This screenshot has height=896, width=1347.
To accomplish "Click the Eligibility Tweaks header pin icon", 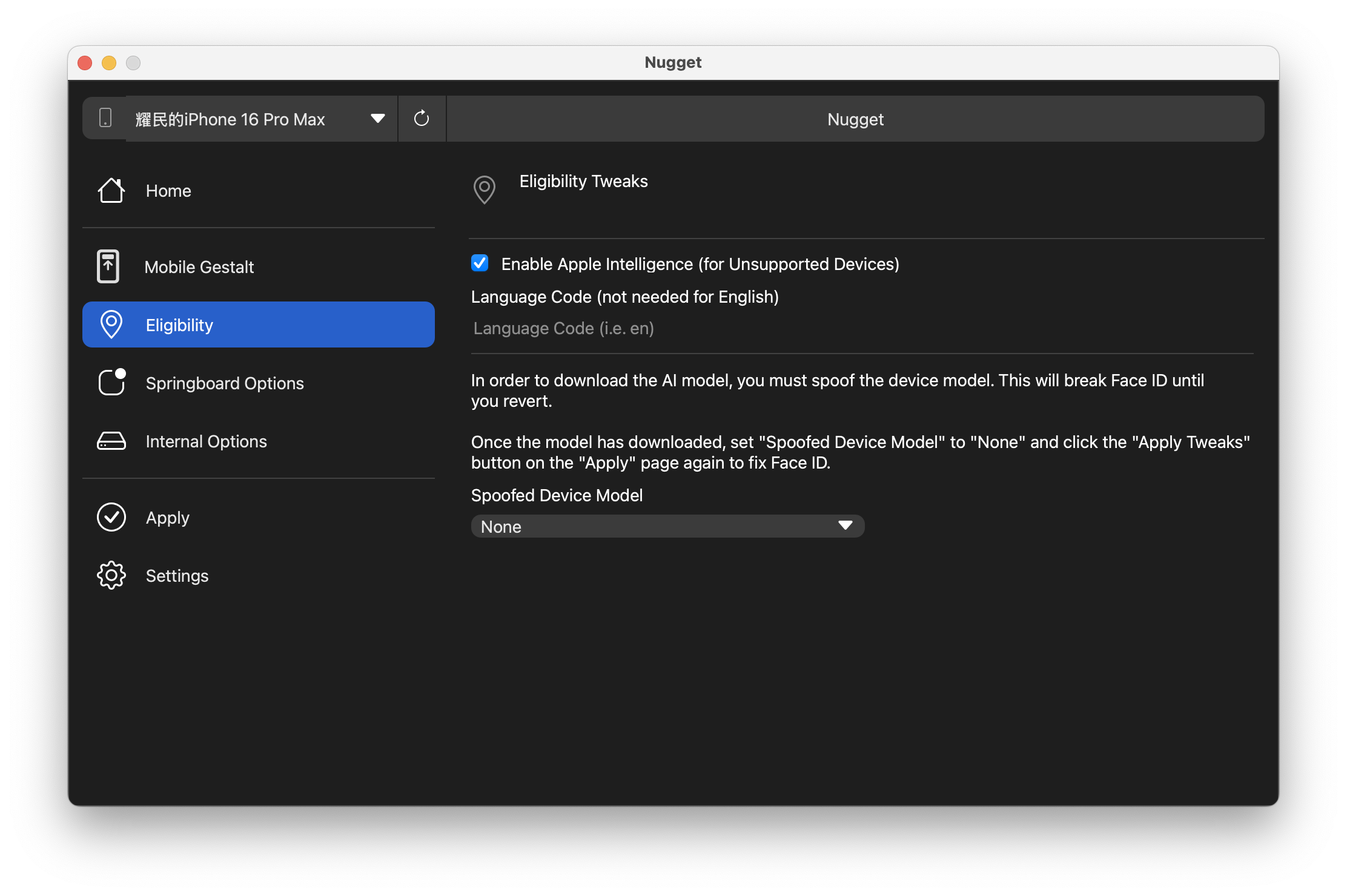I will click(x=485, y=189).
